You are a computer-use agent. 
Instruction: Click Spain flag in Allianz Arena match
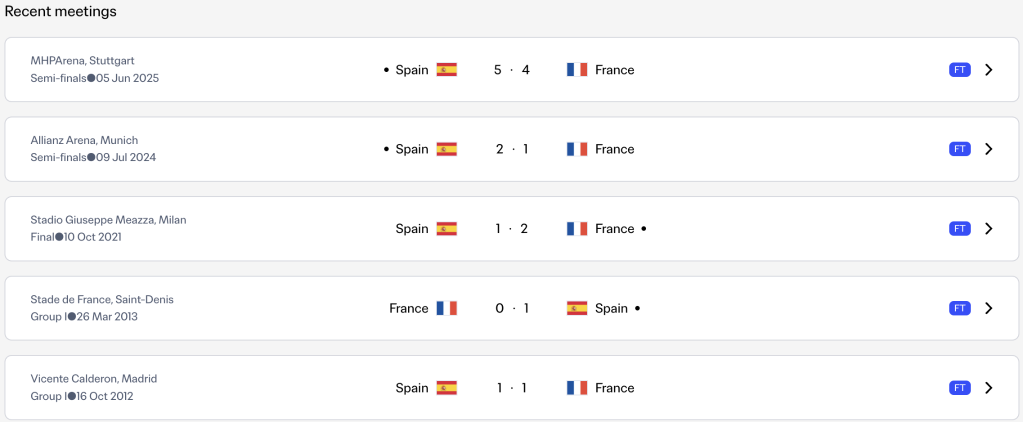coord(446,149)
